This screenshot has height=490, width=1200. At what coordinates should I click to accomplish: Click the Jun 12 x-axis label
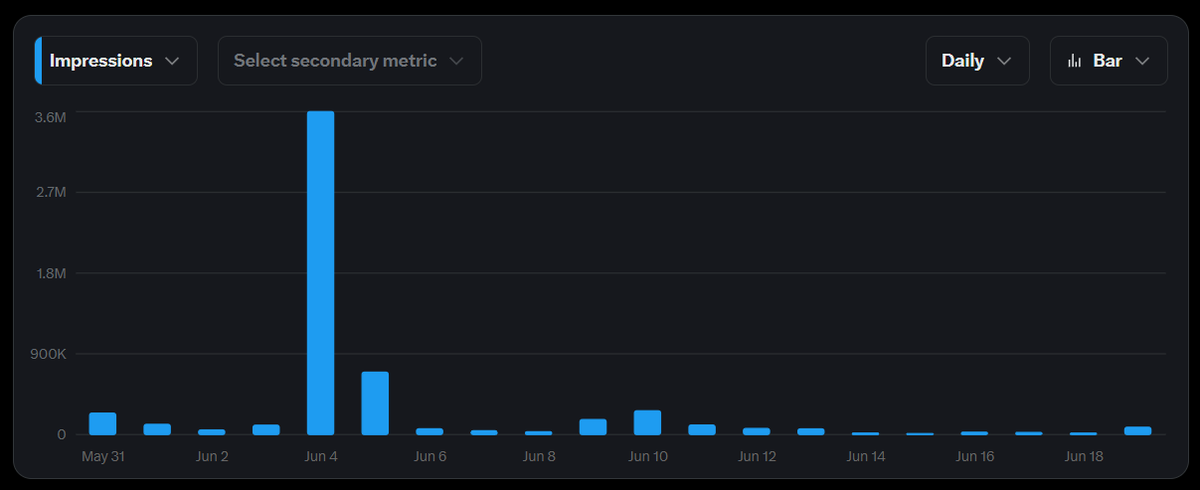pyautogui.click(x=757, y=457)
